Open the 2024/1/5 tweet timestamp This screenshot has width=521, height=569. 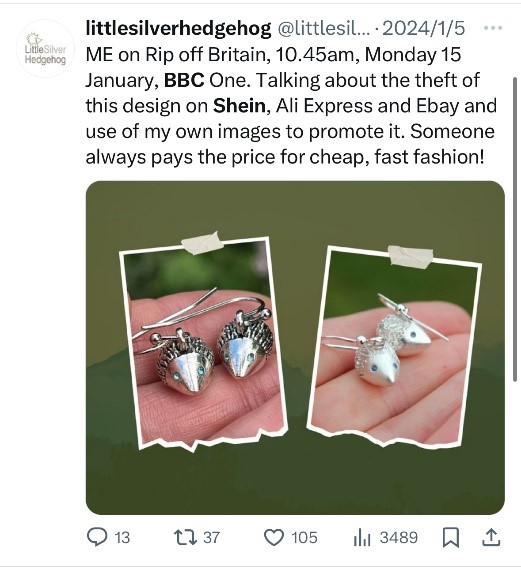tap(423, 28)
